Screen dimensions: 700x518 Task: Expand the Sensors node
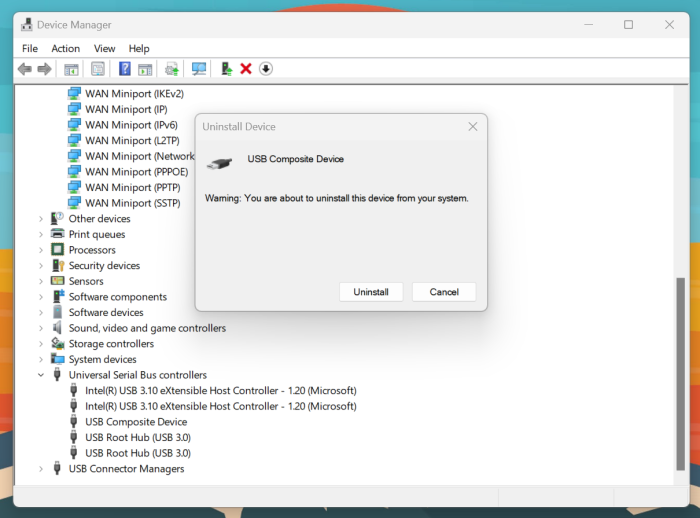click(41, 281)
